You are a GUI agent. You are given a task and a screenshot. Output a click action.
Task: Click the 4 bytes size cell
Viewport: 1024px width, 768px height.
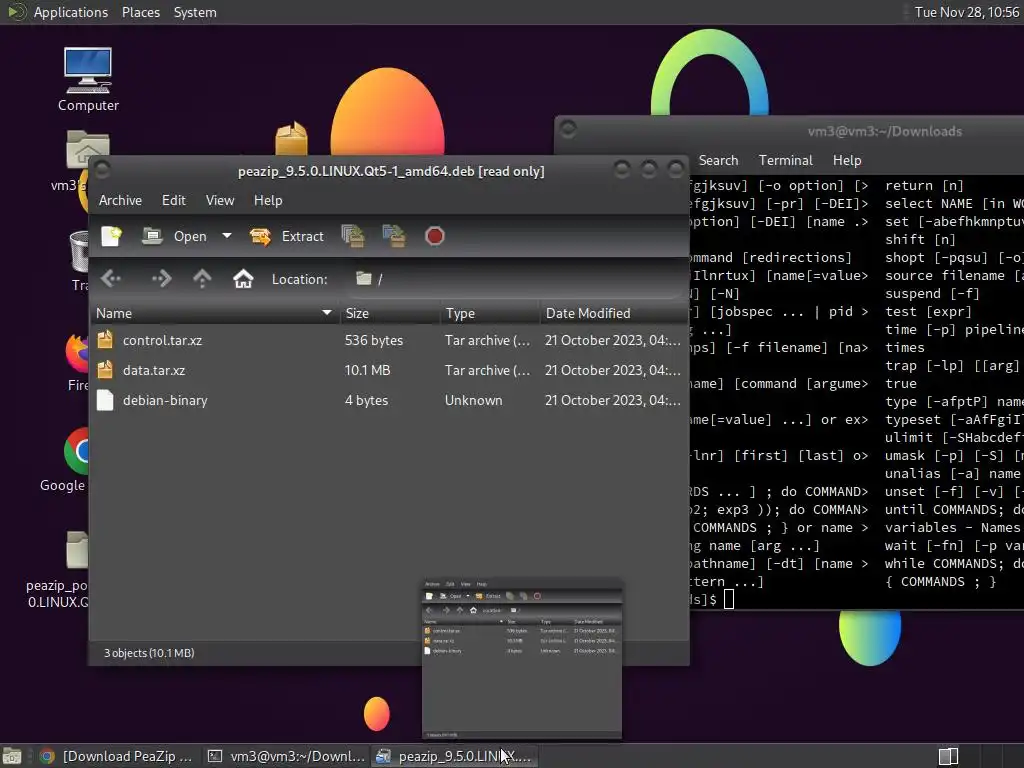[x=366, y=400]
